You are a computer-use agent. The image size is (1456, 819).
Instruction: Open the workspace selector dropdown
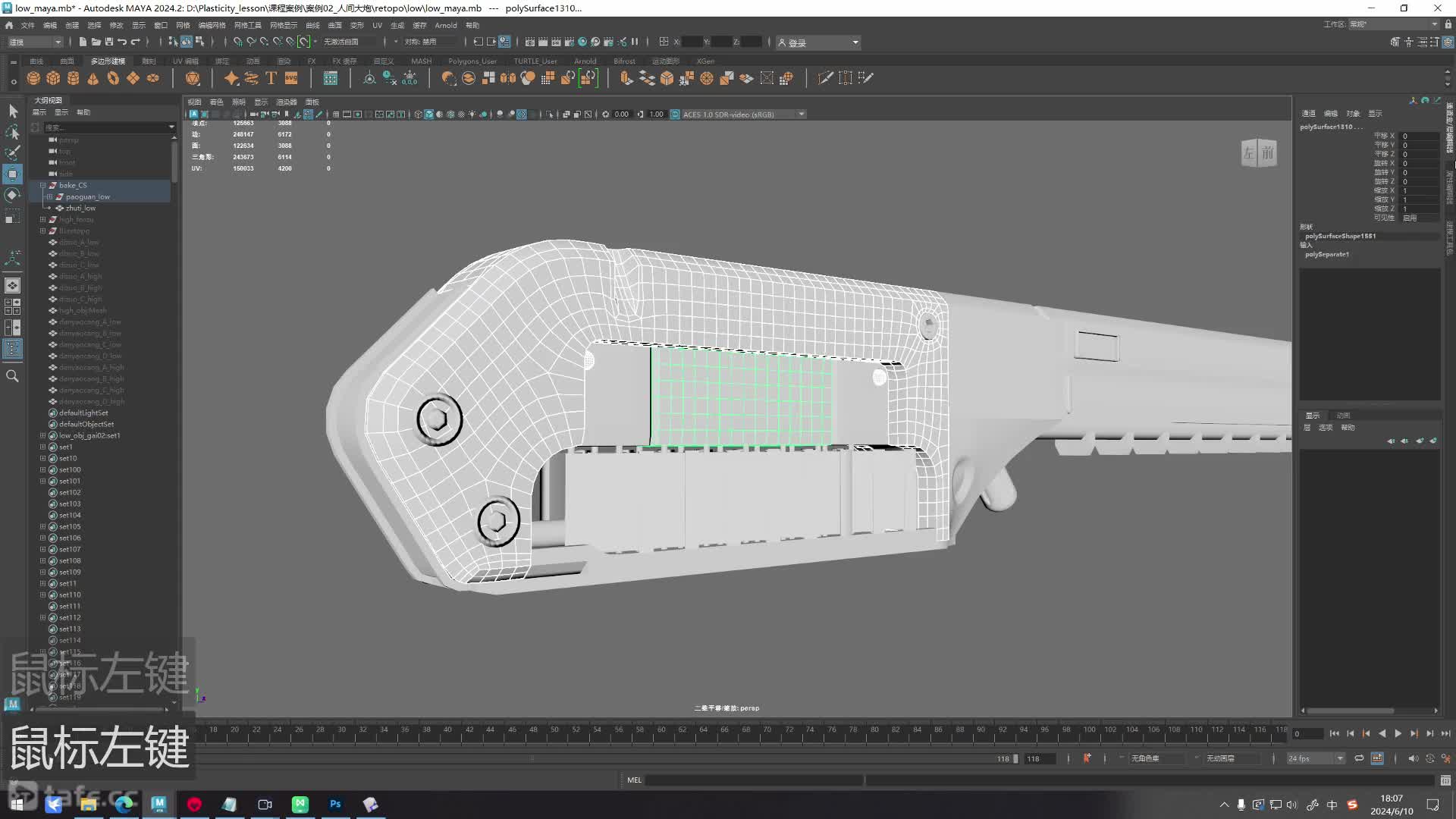click(x=1394, y=24)
